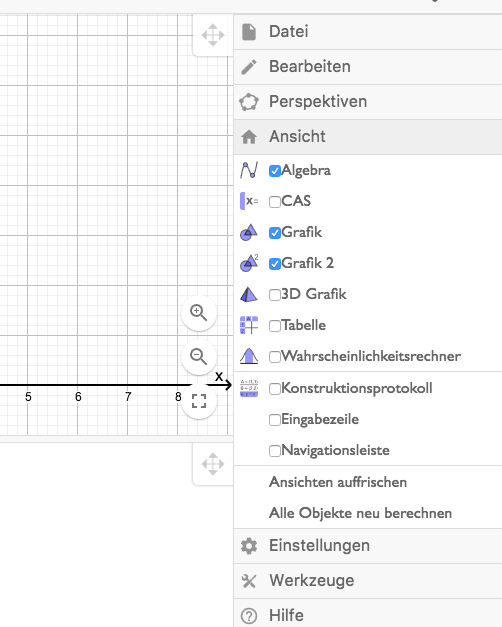Click Alle Objekte neu berechnen
Image resolution: width=502 pixels, height=627 pixels.
click(360, 513)
